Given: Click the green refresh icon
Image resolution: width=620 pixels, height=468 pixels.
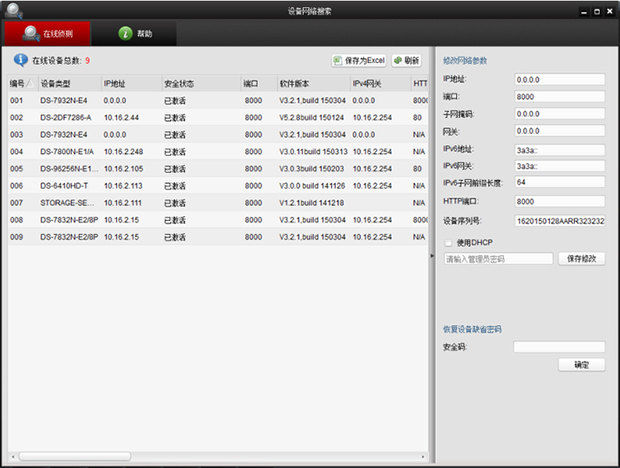Looking at the screenshot, I should (398, 60).
